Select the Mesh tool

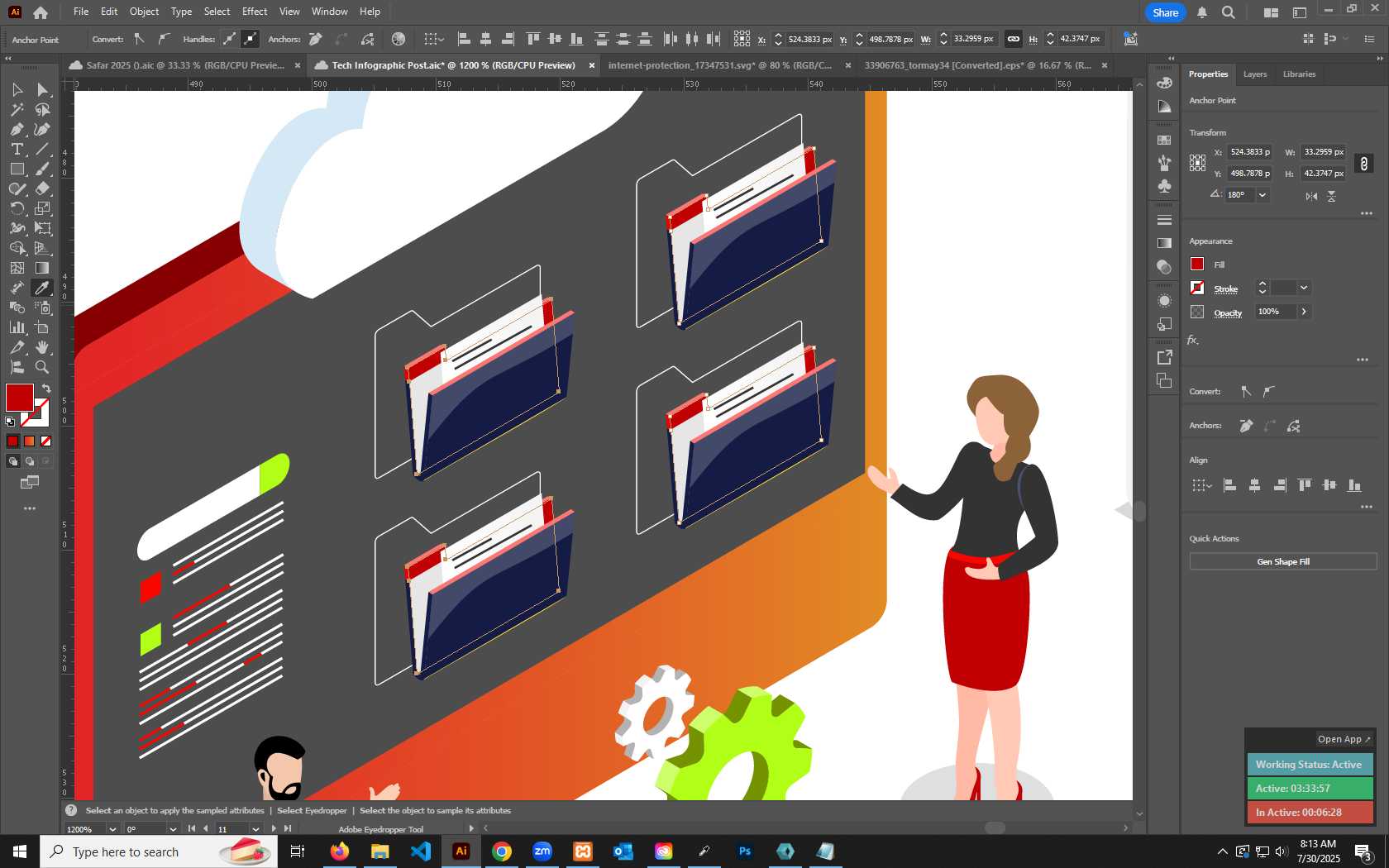click(x=17, y=268)
